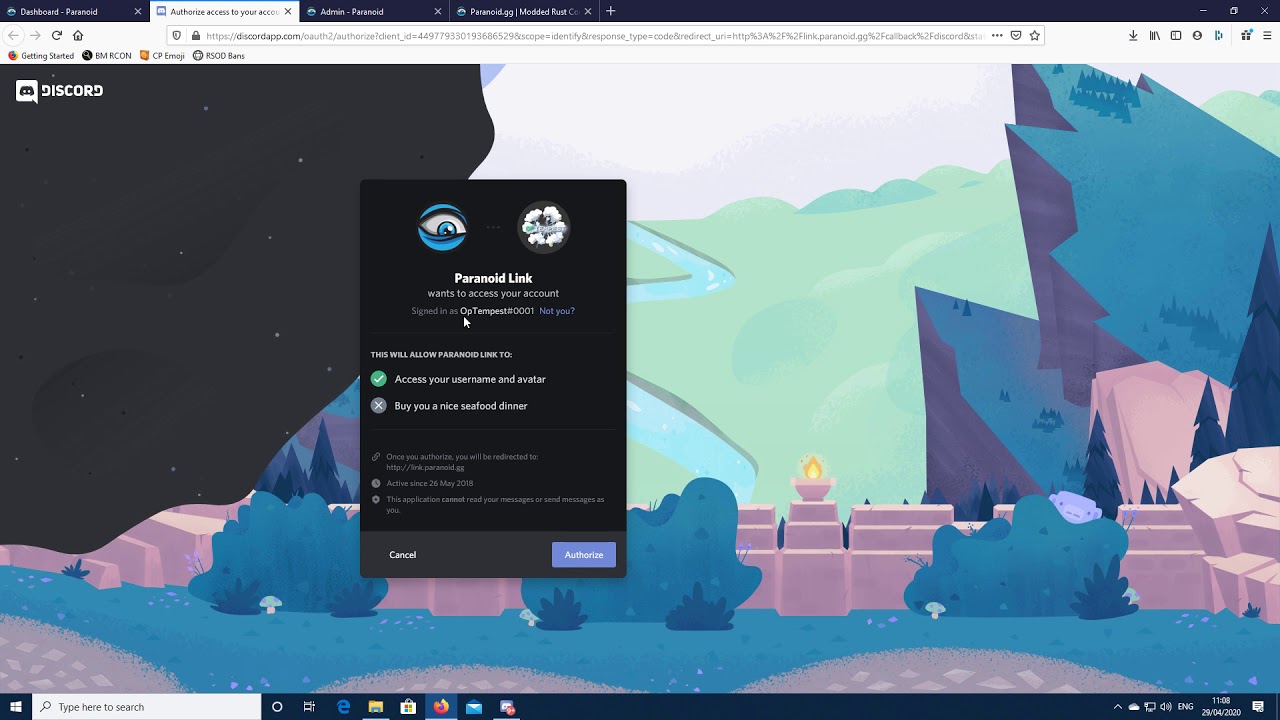
Task: Open the page actions three-dot menu
Action: (997, 35)
